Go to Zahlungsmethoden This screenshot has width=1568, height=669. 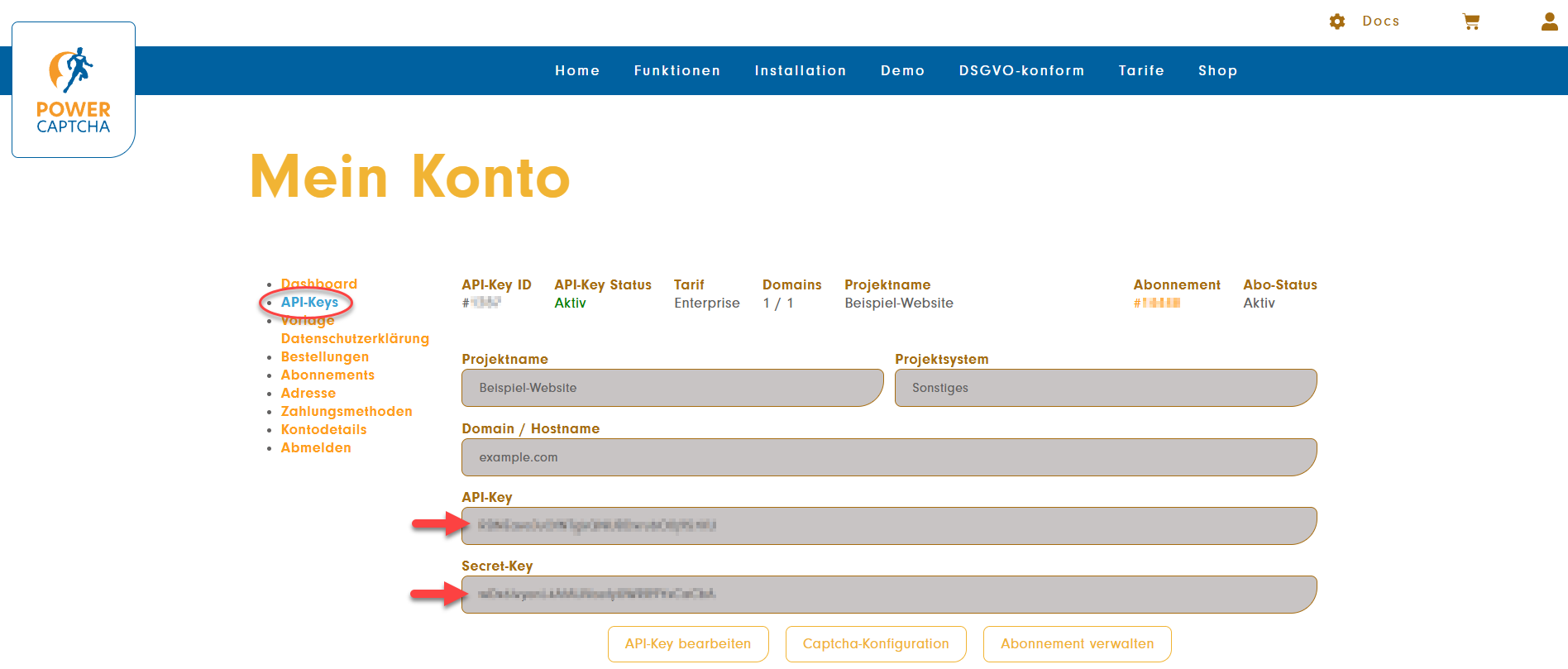(x=346, y=412)
